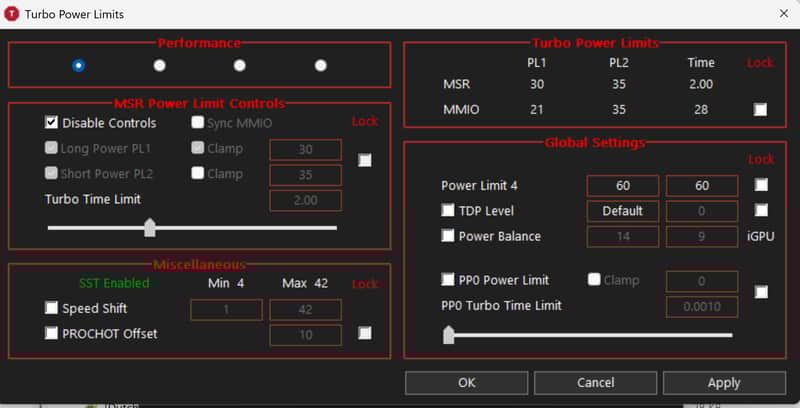Enable the PROCHOT Offset checkbox
Screen dimensions: 800x408
(x=52, y=333)
